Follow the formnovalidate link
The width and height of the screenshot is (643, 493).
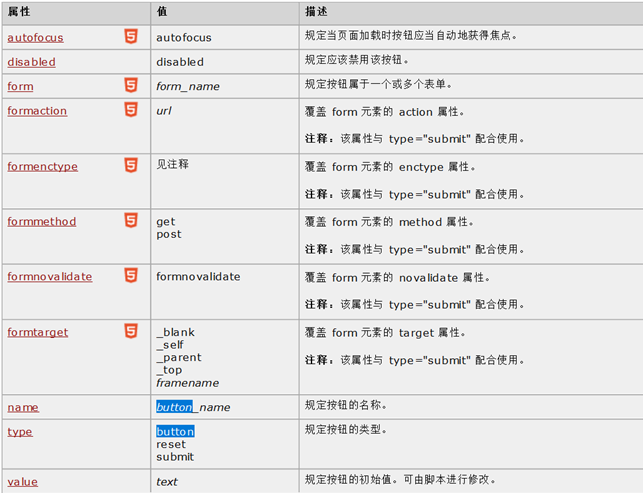click(x=50, y=277)
